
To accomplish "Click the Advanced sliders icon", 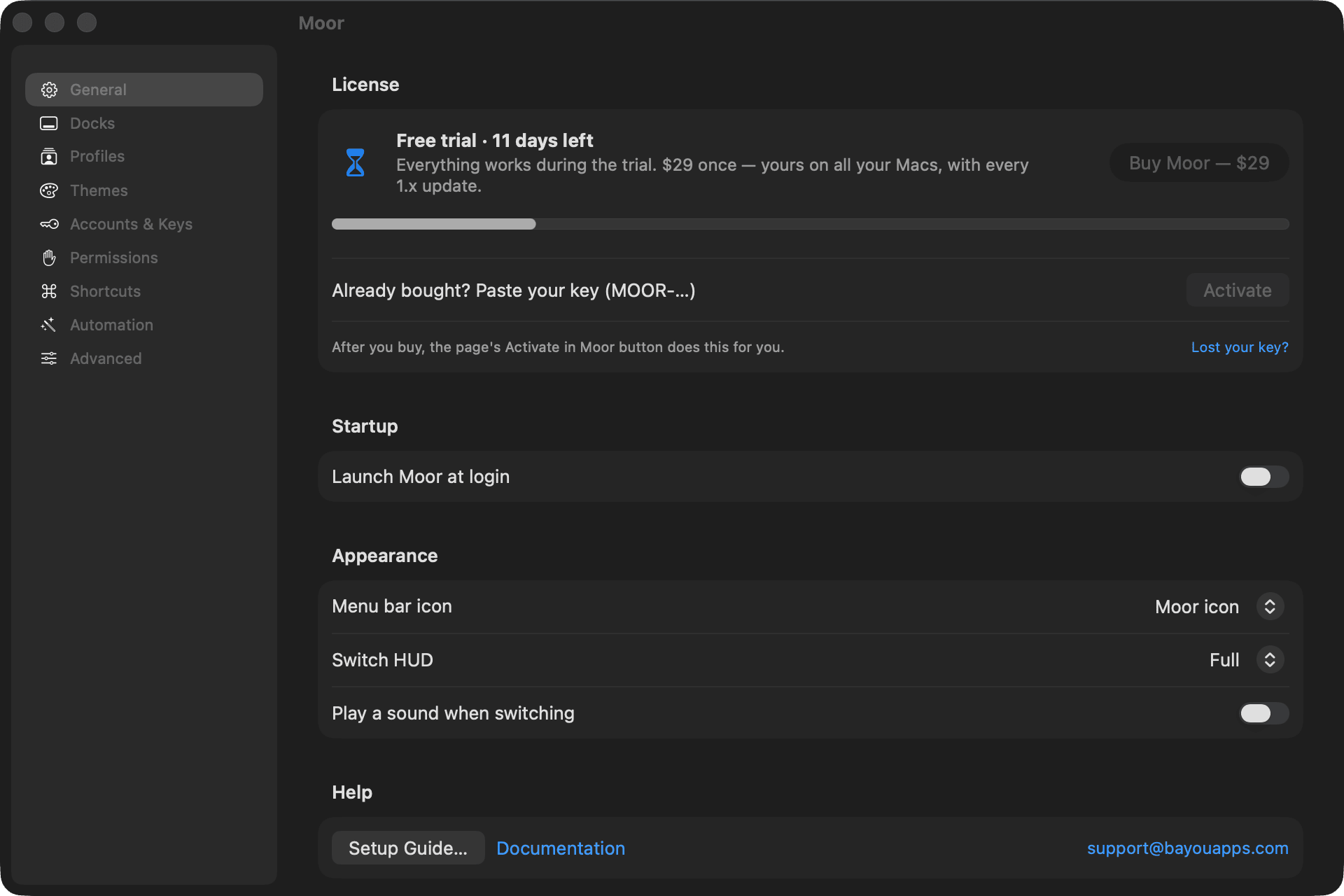I will pos(49,358).
